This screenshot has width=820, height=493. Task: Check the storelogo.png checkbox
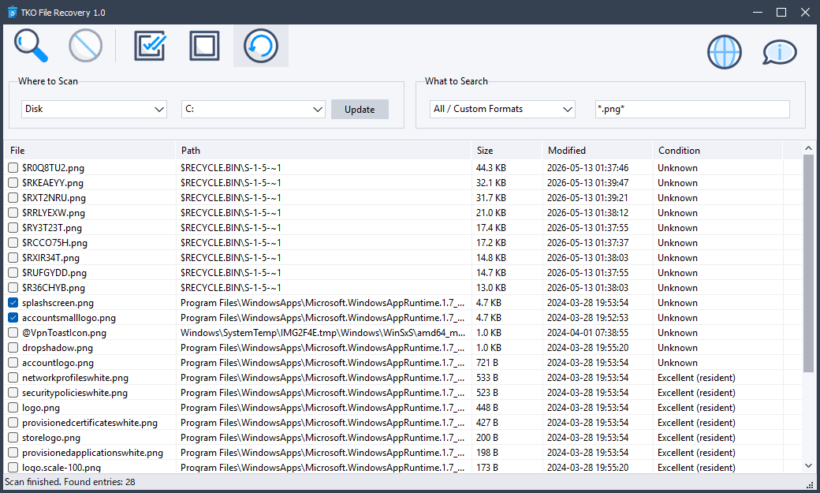13,438
